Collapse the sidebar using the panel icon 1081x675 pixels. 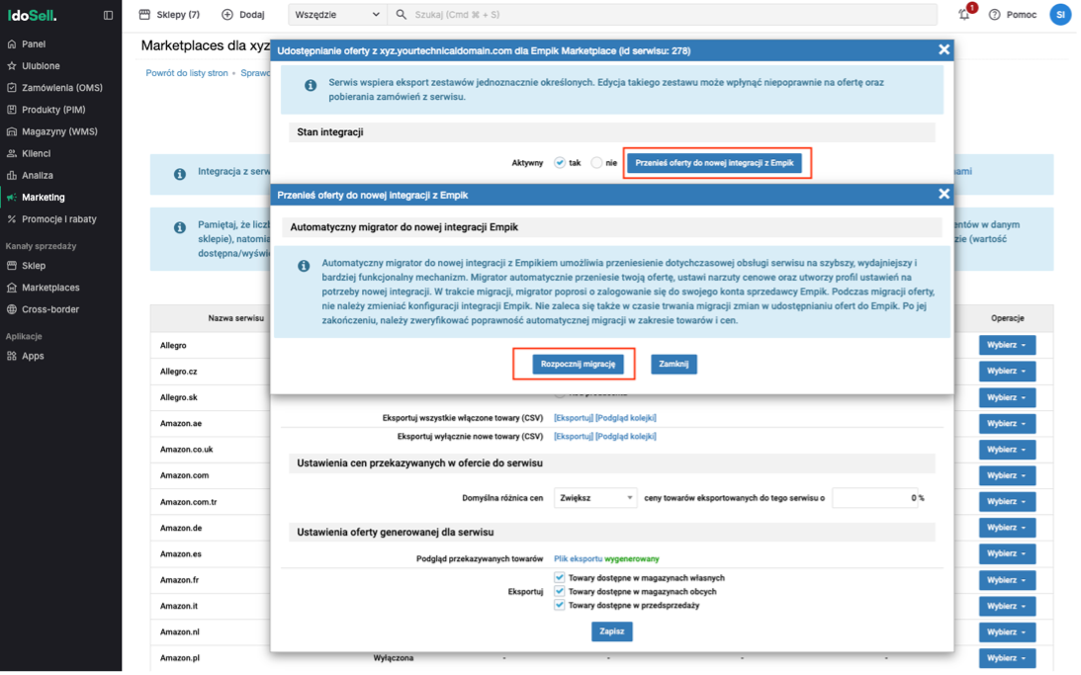point(108,14)
